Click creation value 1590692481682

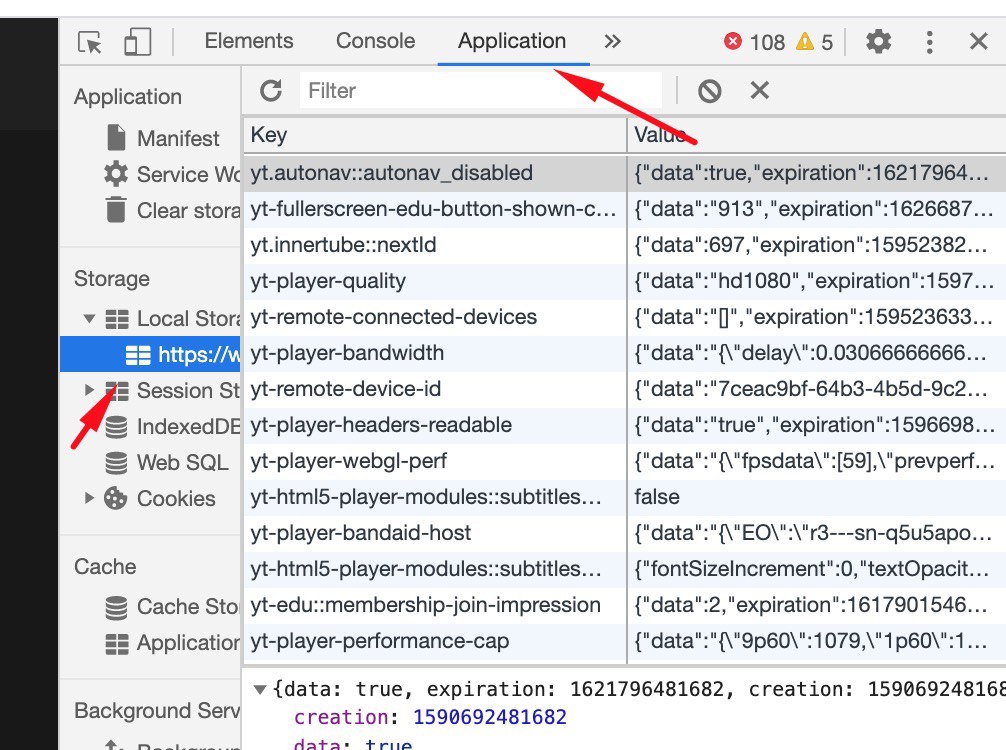[x=490, y=717]
